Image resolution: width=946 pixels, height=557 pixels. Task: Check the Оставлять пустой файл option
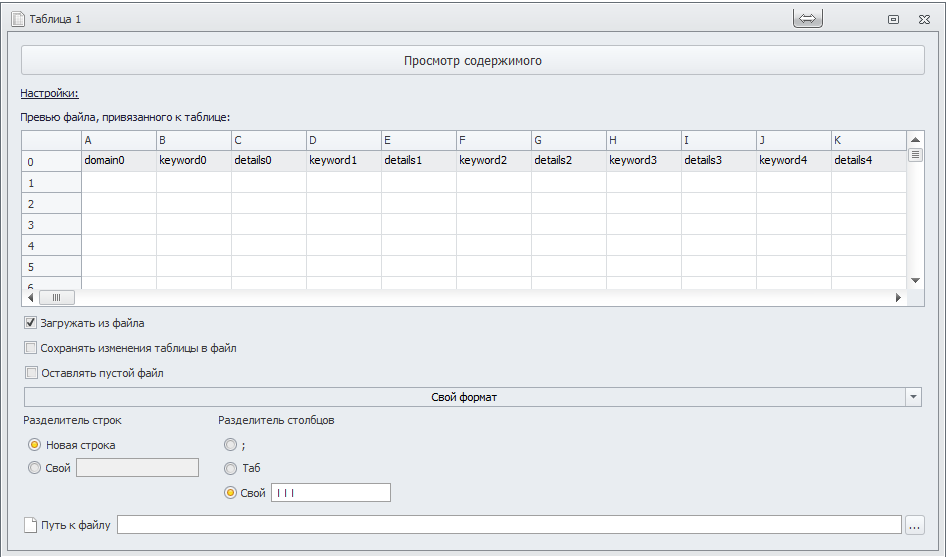(x=31, y=372)
